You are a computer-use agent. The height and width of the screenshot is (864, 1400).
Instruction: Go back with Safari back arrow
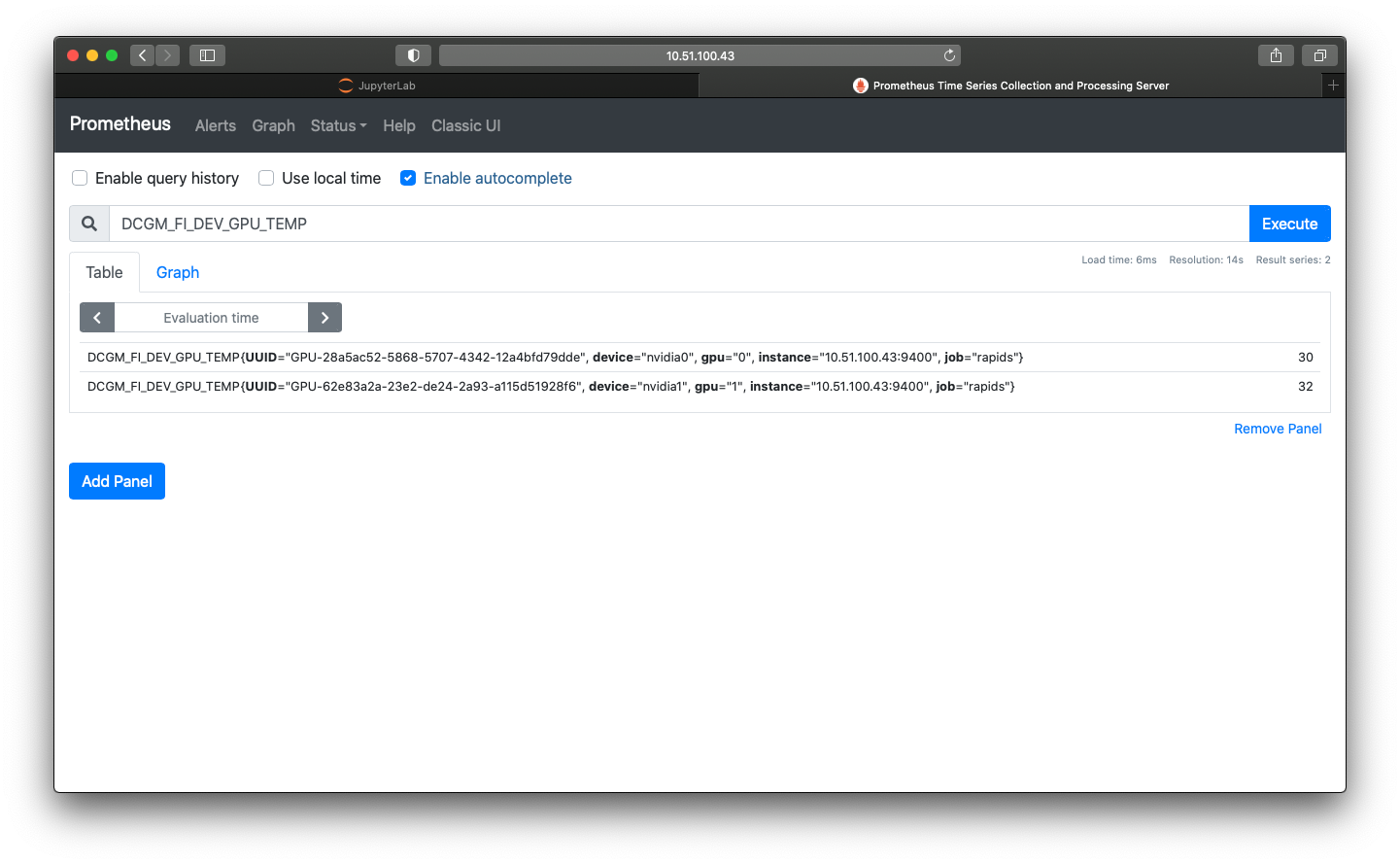pyautogui.click(x=143, y=55)
